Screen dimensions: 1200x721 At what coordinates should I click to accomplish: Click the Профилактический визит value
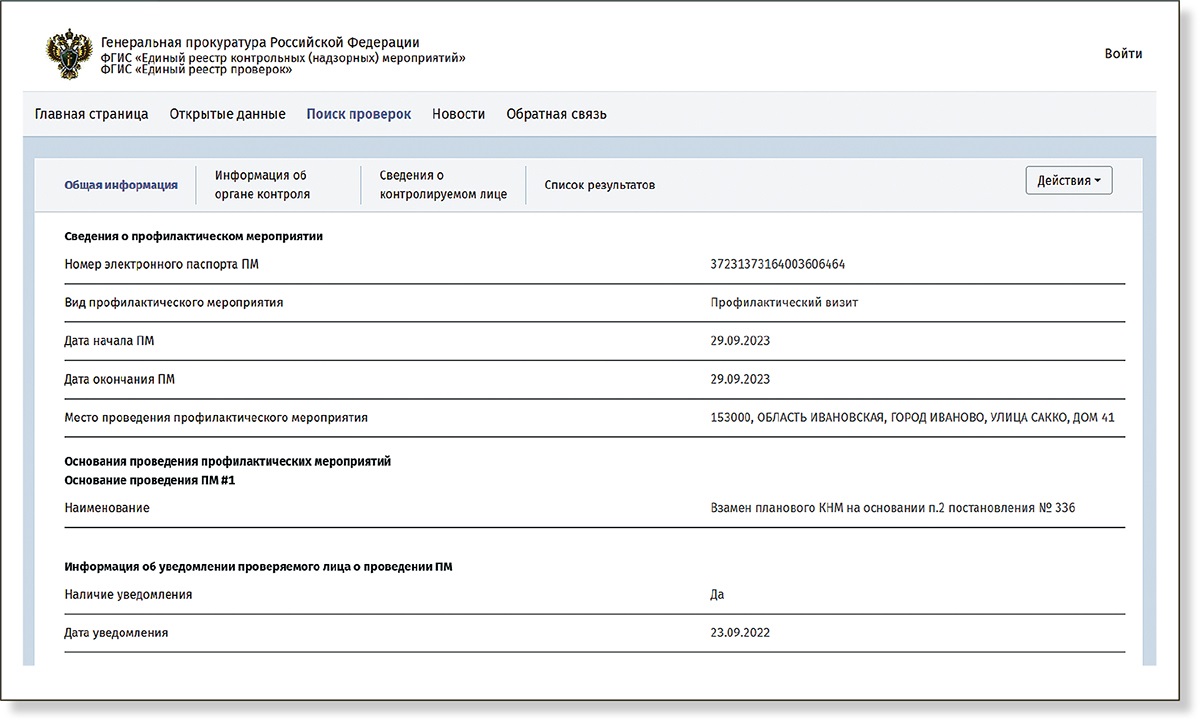[784, 303]
